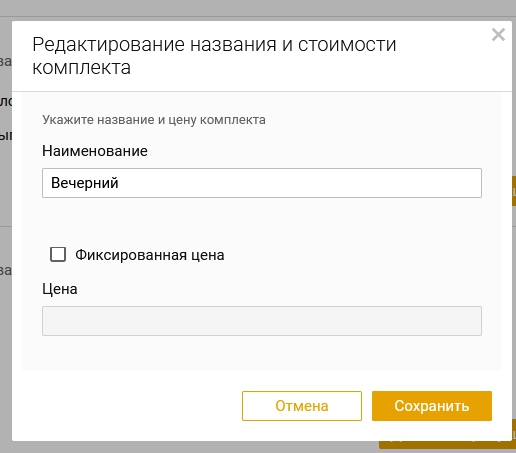Cancel editing with the outlined Отмена button
Screen dimensions: 516x453
tap(302, 406)
